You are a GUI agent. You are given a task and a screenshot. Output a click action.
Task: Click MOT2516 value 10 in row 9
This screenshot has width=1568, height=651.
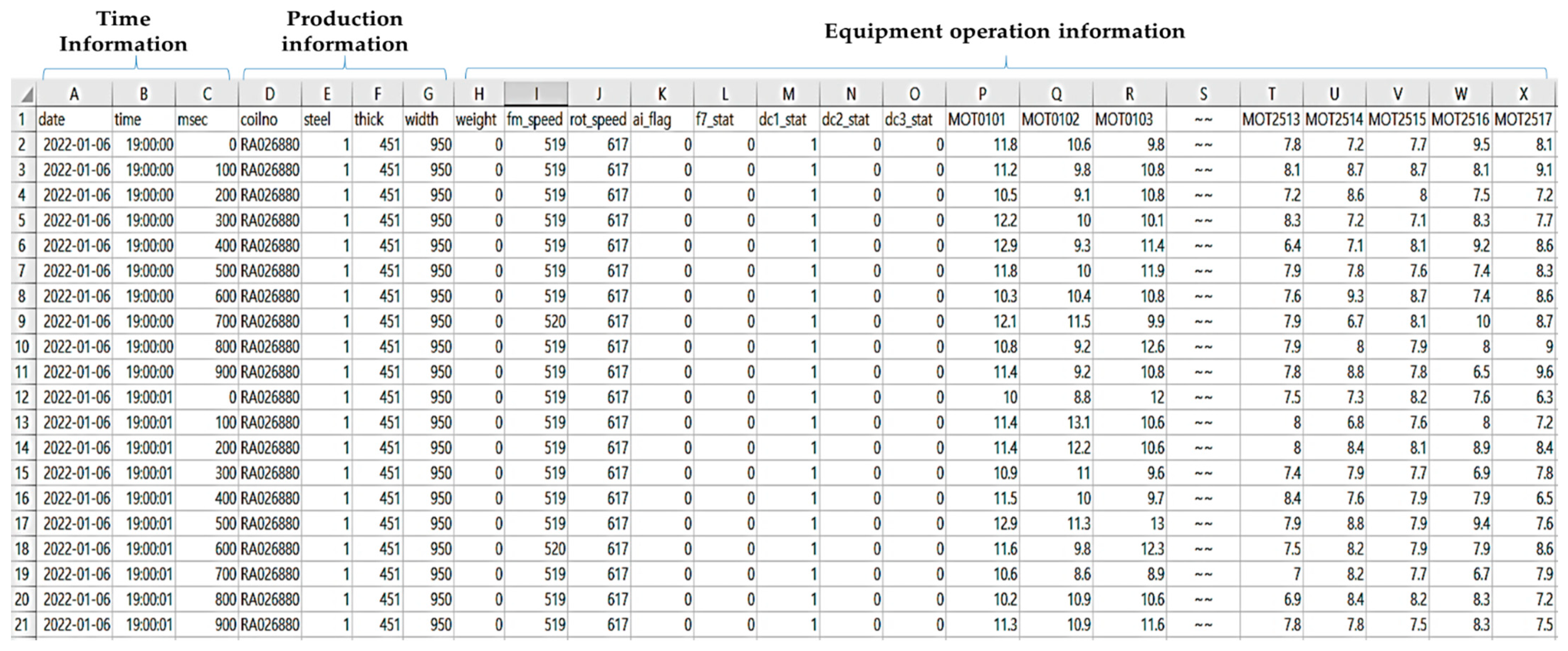pos(1460,321)
